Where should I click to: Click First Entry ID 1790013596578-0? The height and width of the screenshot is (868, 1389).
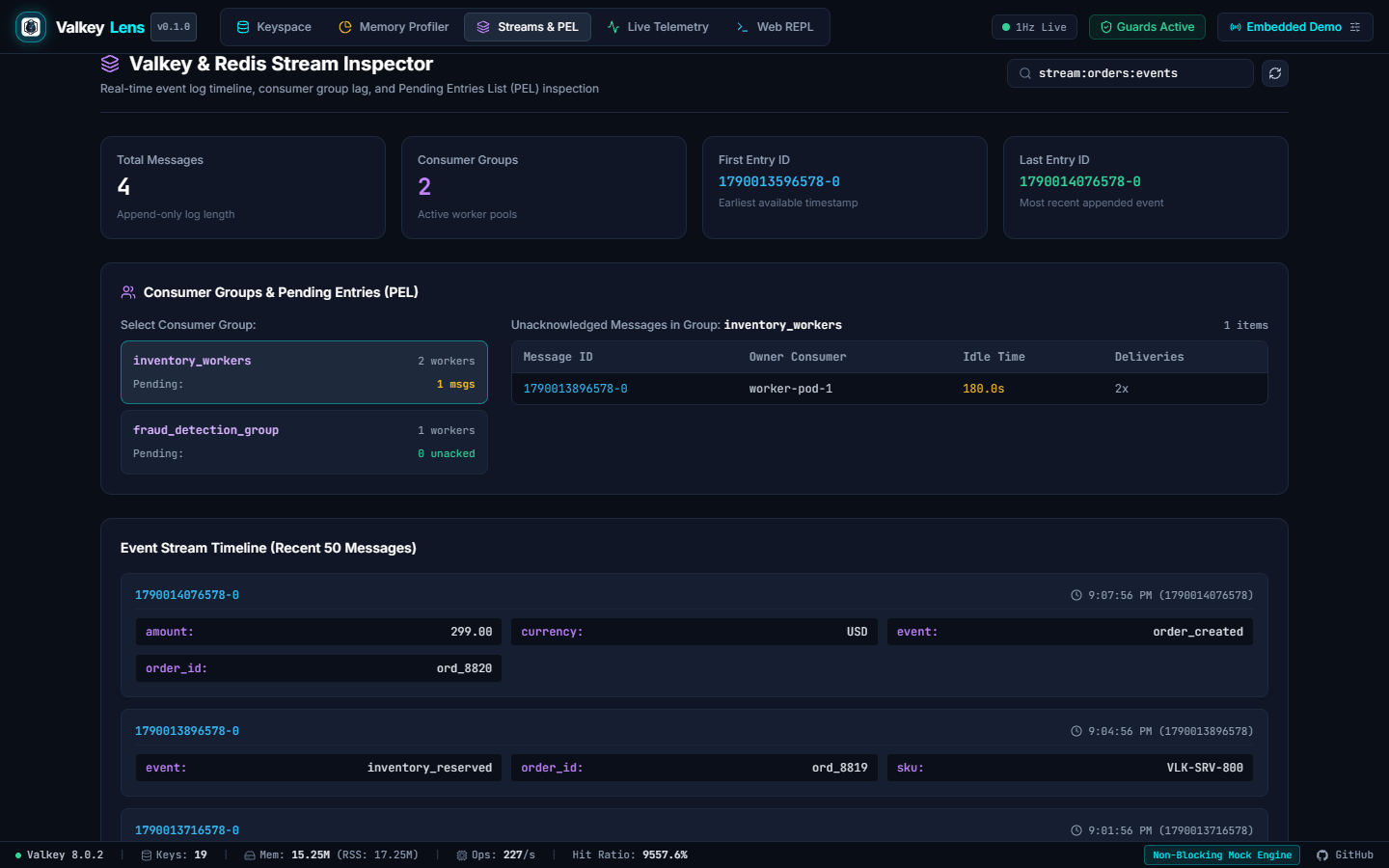tap(778, 181)
